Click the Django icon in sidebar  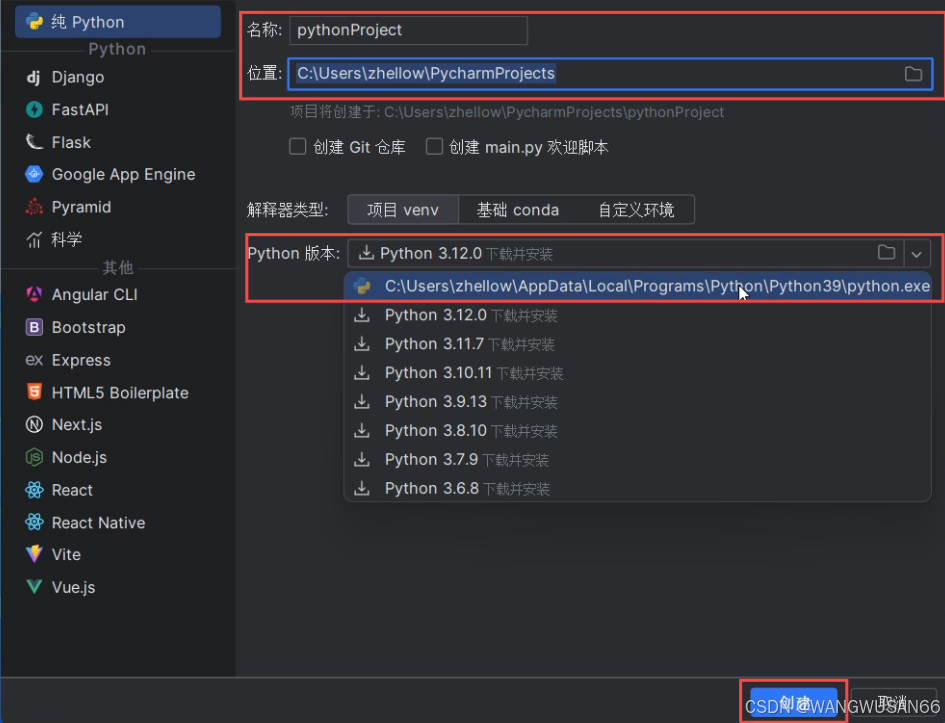click(34, 77)
